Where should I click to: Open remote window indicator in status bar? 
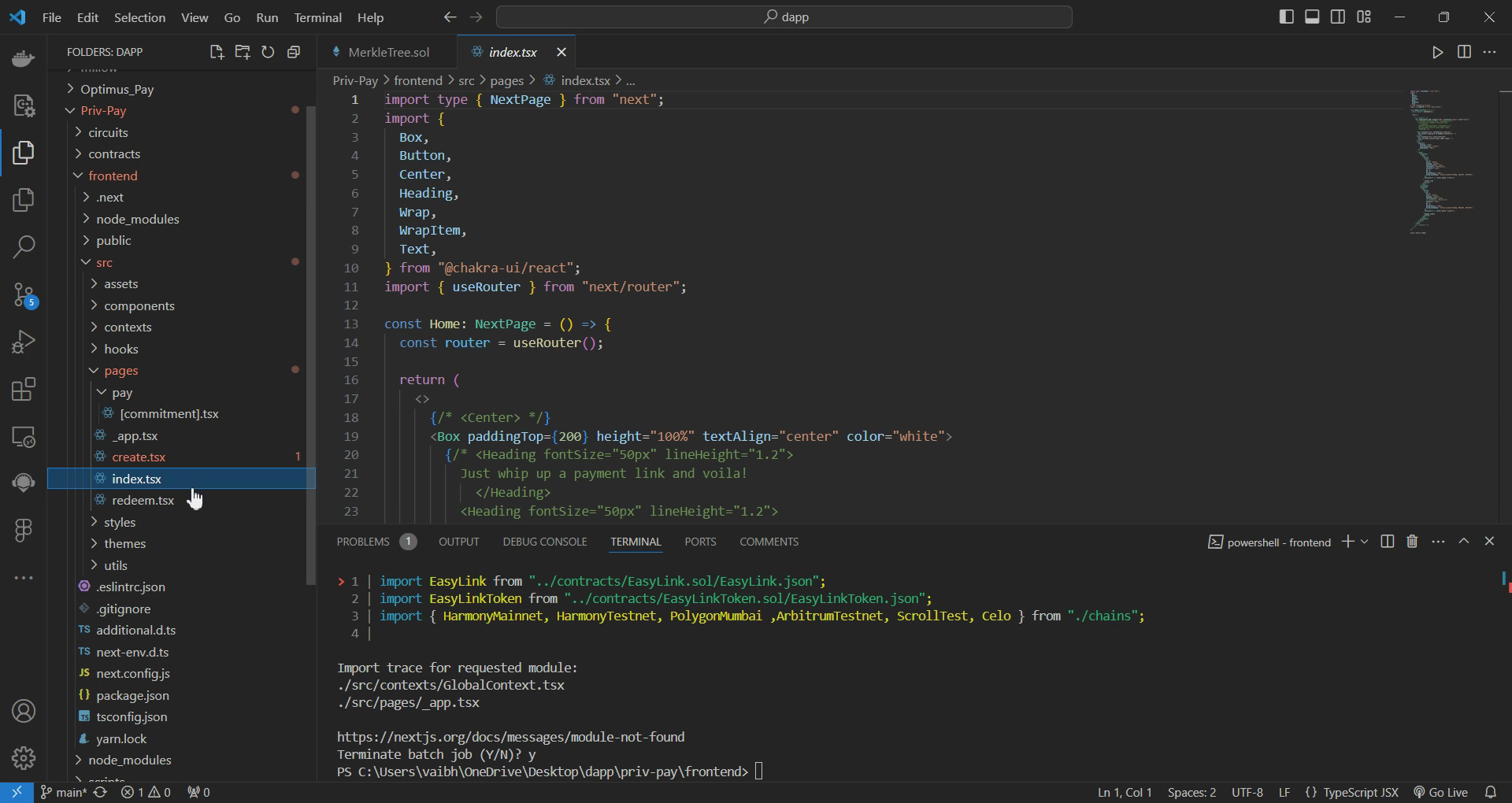coord(17,793)
